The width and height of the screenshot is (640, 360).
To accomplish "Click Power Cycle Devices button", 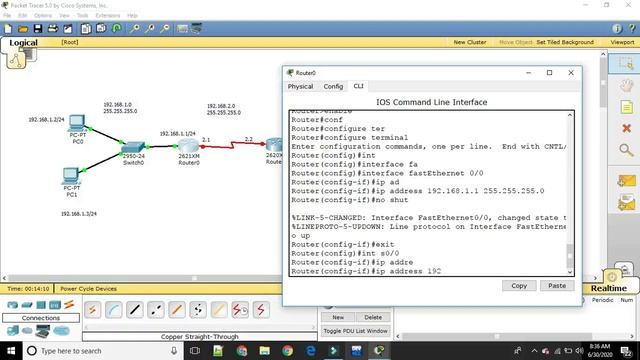I will [89, 289].
